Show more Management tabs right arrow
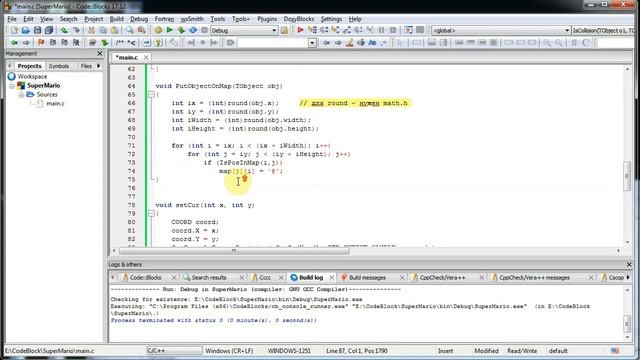 (98, 66)
